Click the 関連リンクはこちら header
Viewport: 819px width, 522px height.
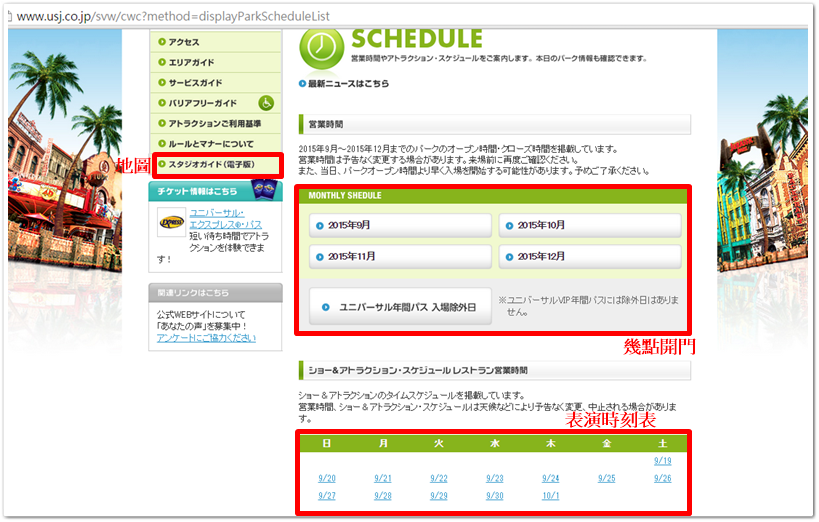215,293
